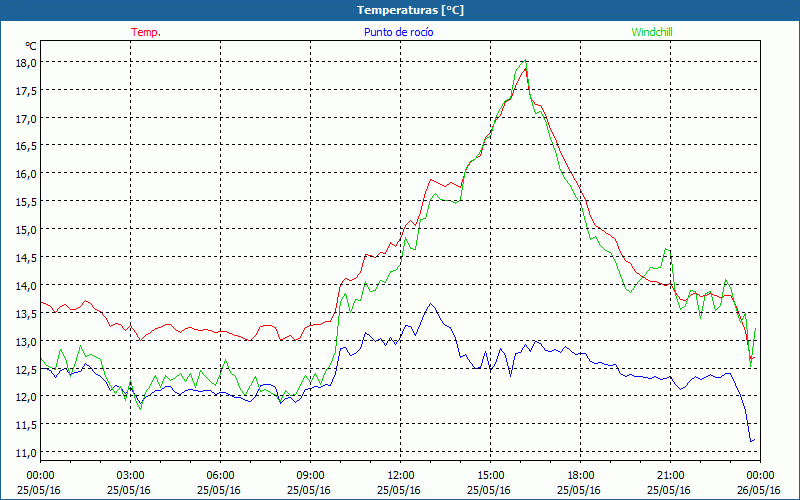The width and height of the screenshot is (800, 500).
Task: Click the 18:00 time axis label
Action: [x=581, y=476]
